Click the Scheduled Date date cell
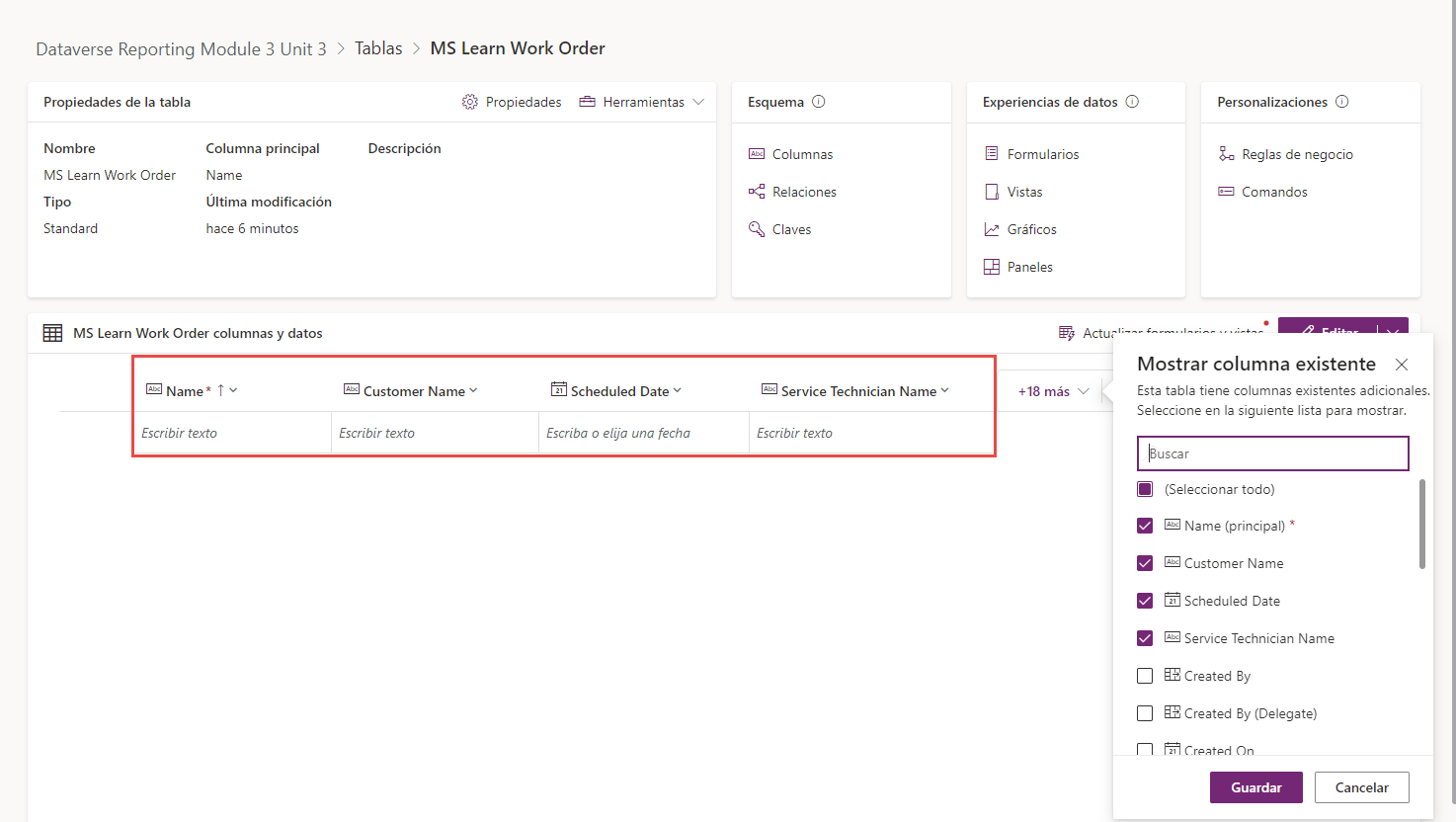The width and height of the screenshot is (1456, 822). tap(644, 433)
